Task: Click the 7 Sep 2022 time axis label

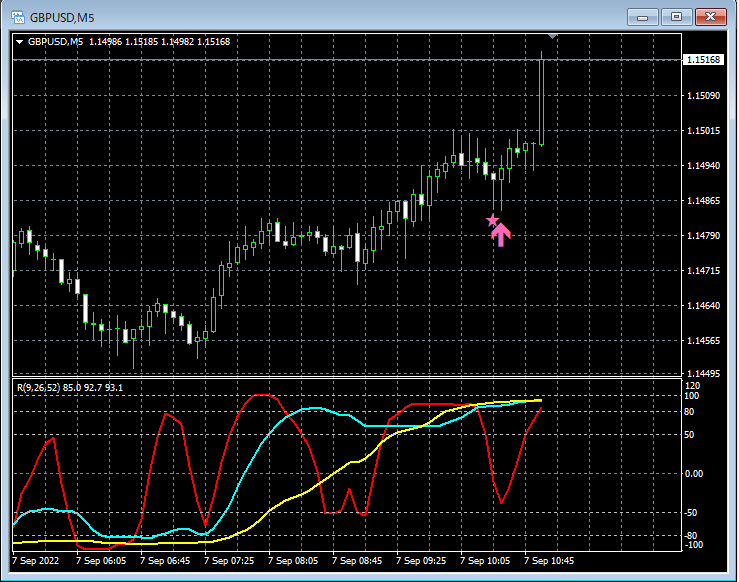Action: 36,561
